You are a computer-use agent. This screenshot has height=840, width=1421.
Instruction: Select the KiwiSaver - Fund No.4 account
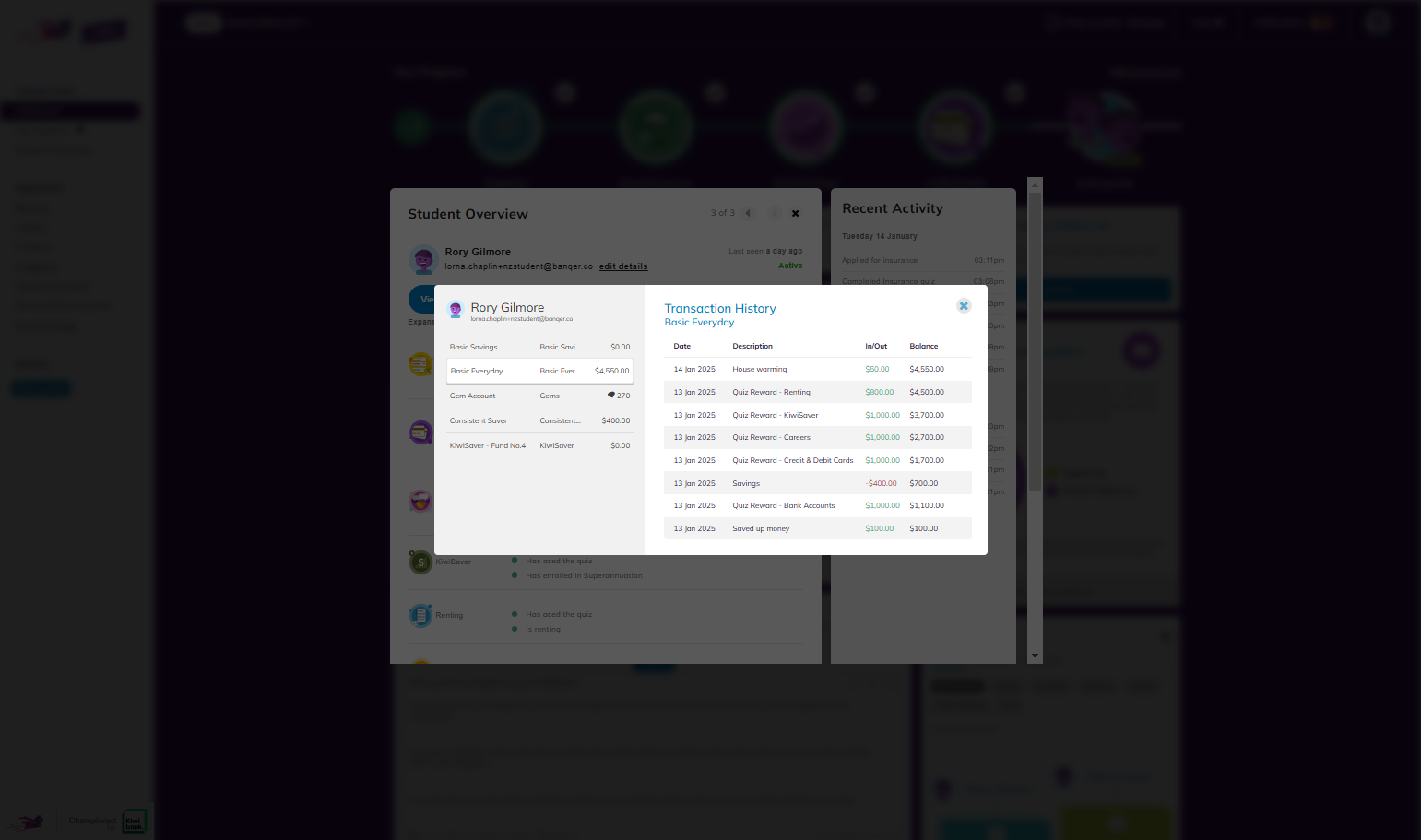pos(539,445)
